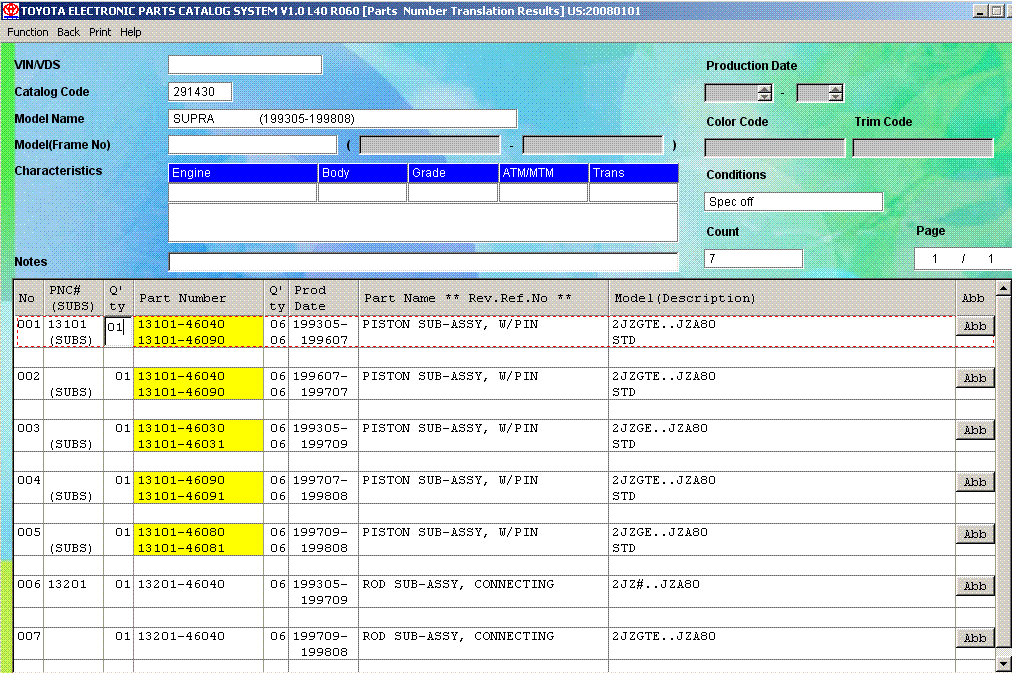This screenshot has height=673, width=1012.
Task: Click the Back menu item
Action: click(68, 32)
